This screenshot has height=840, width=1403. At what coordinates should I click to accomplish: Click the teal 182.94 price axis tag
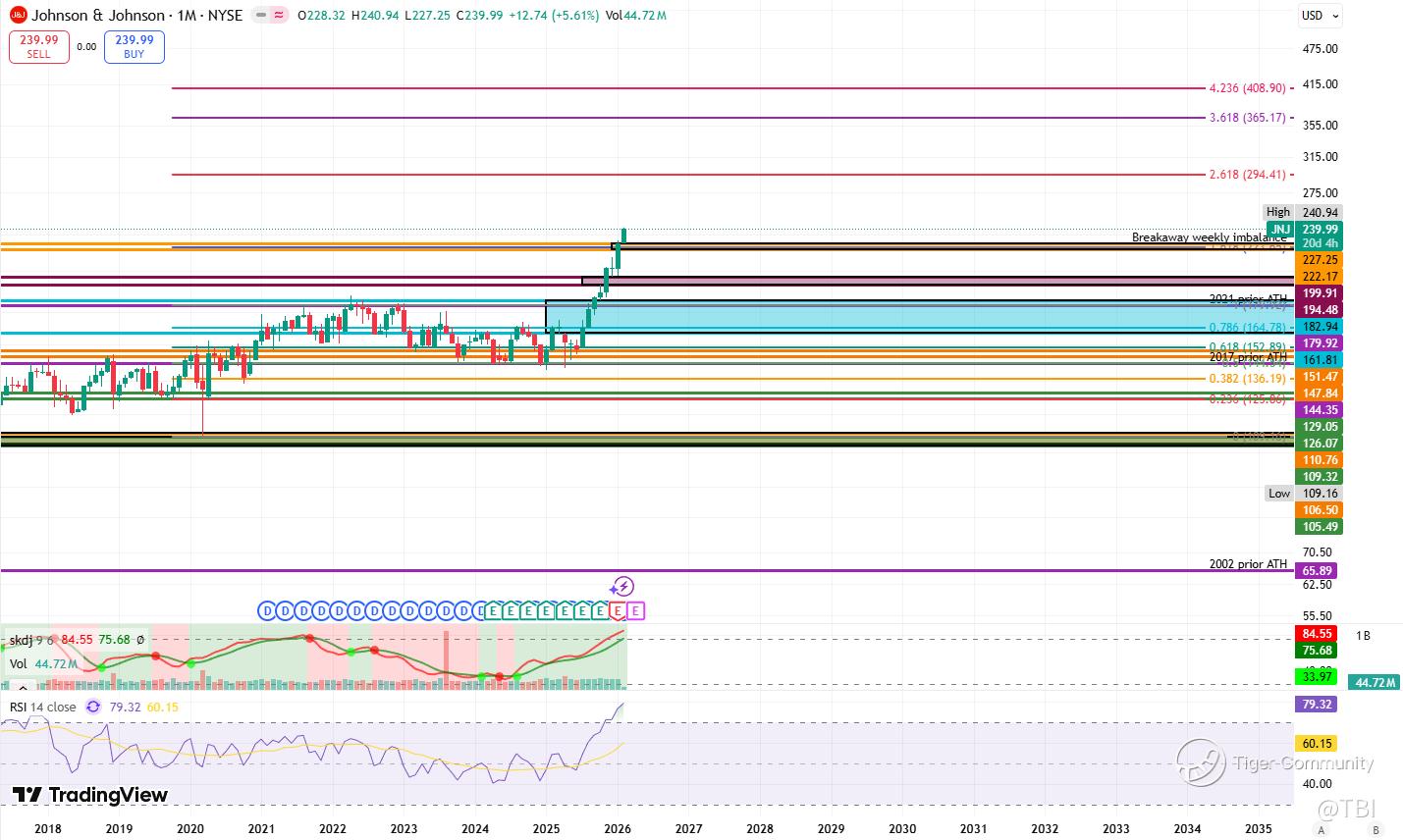pos(1319,327)
